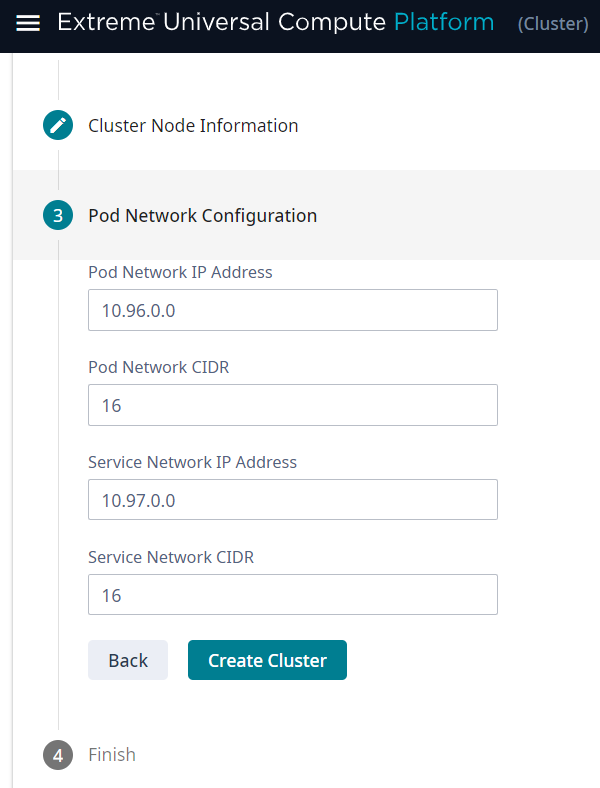Focus the Pod Network IP Address field

tap(292, 310)
